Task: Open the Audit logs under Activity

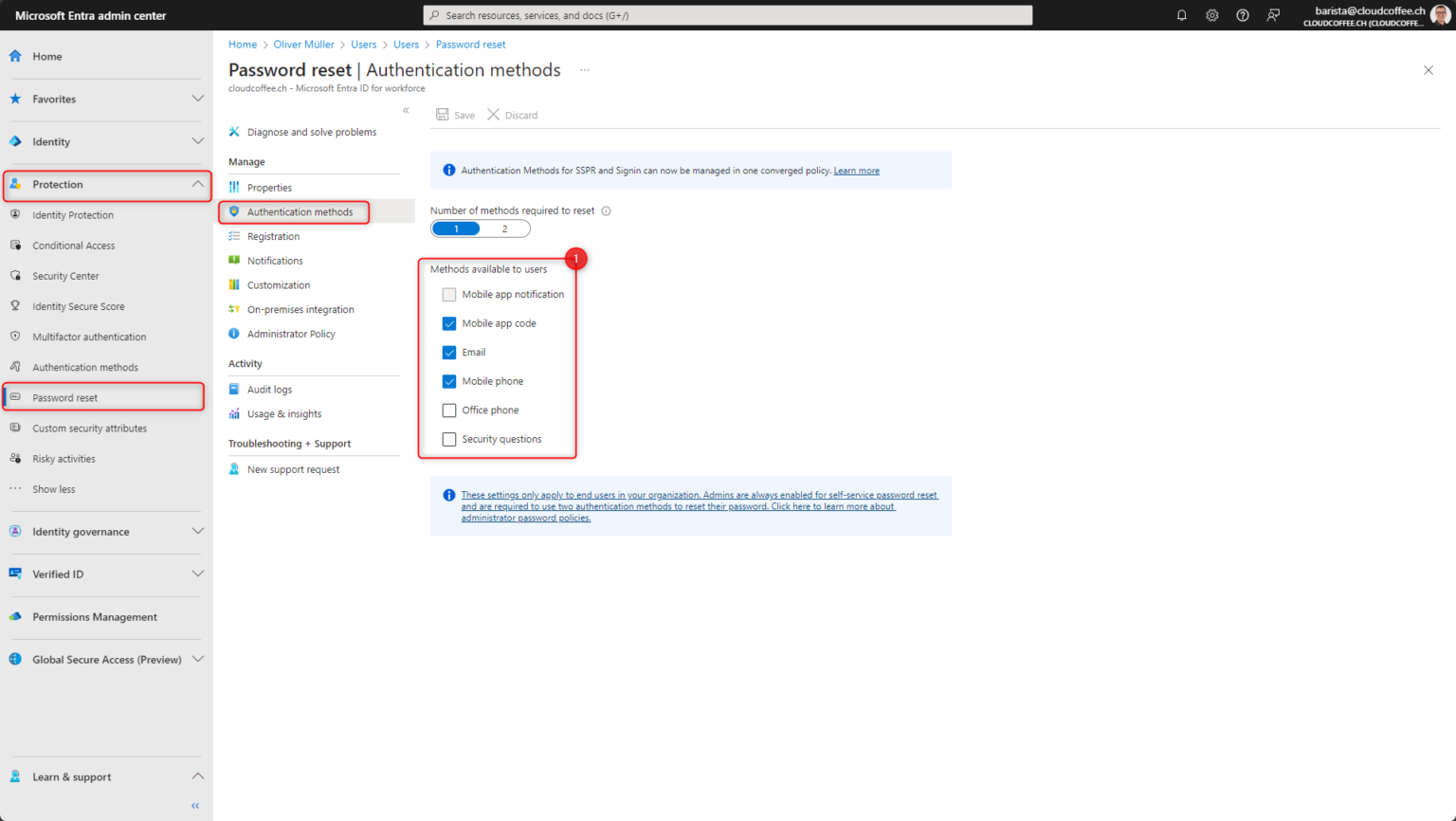Action: [x=269, y=389]
